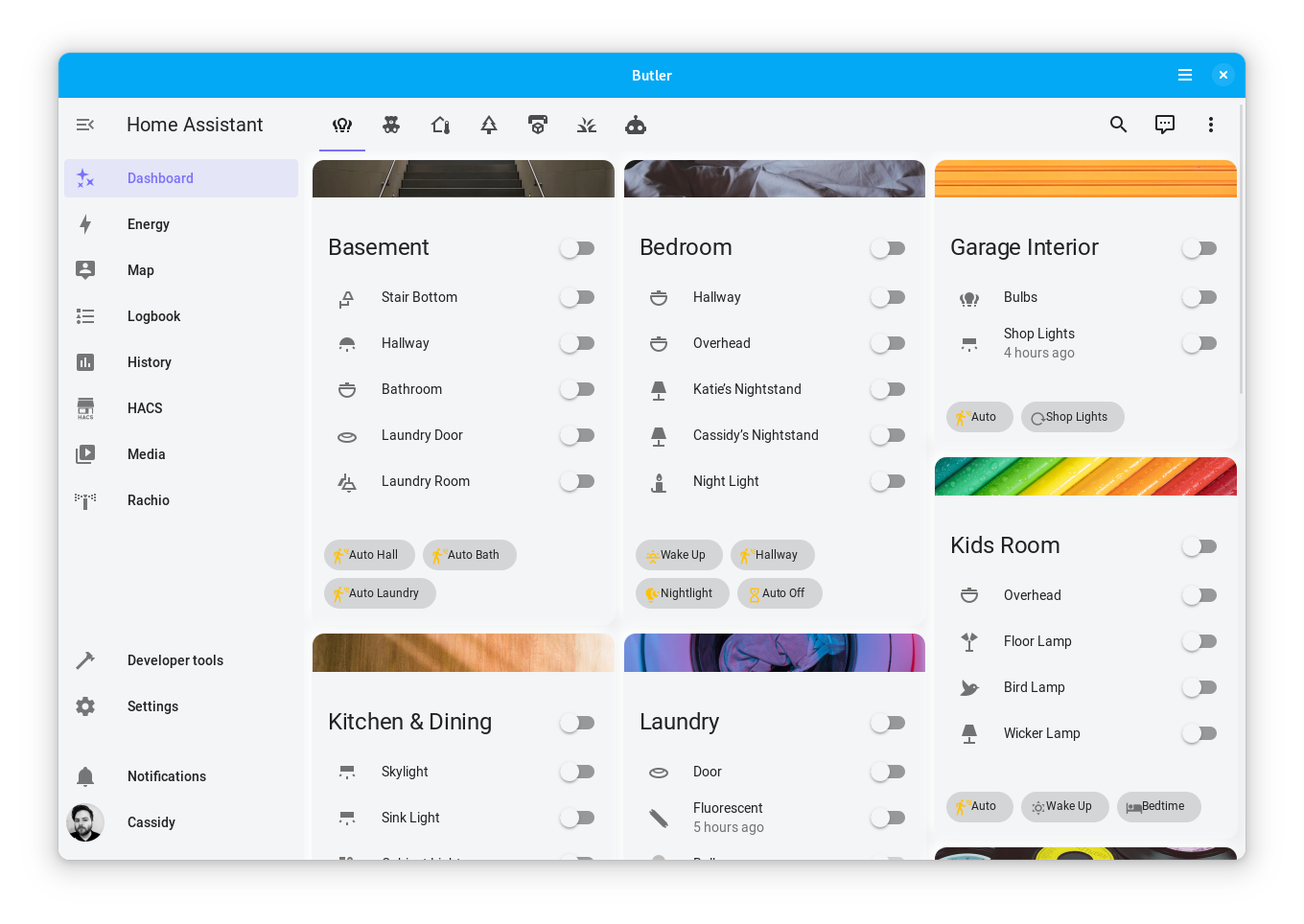Click the Auto Bath chip
The height and width of the screenshot is (924, 1304).
[470, 555]
